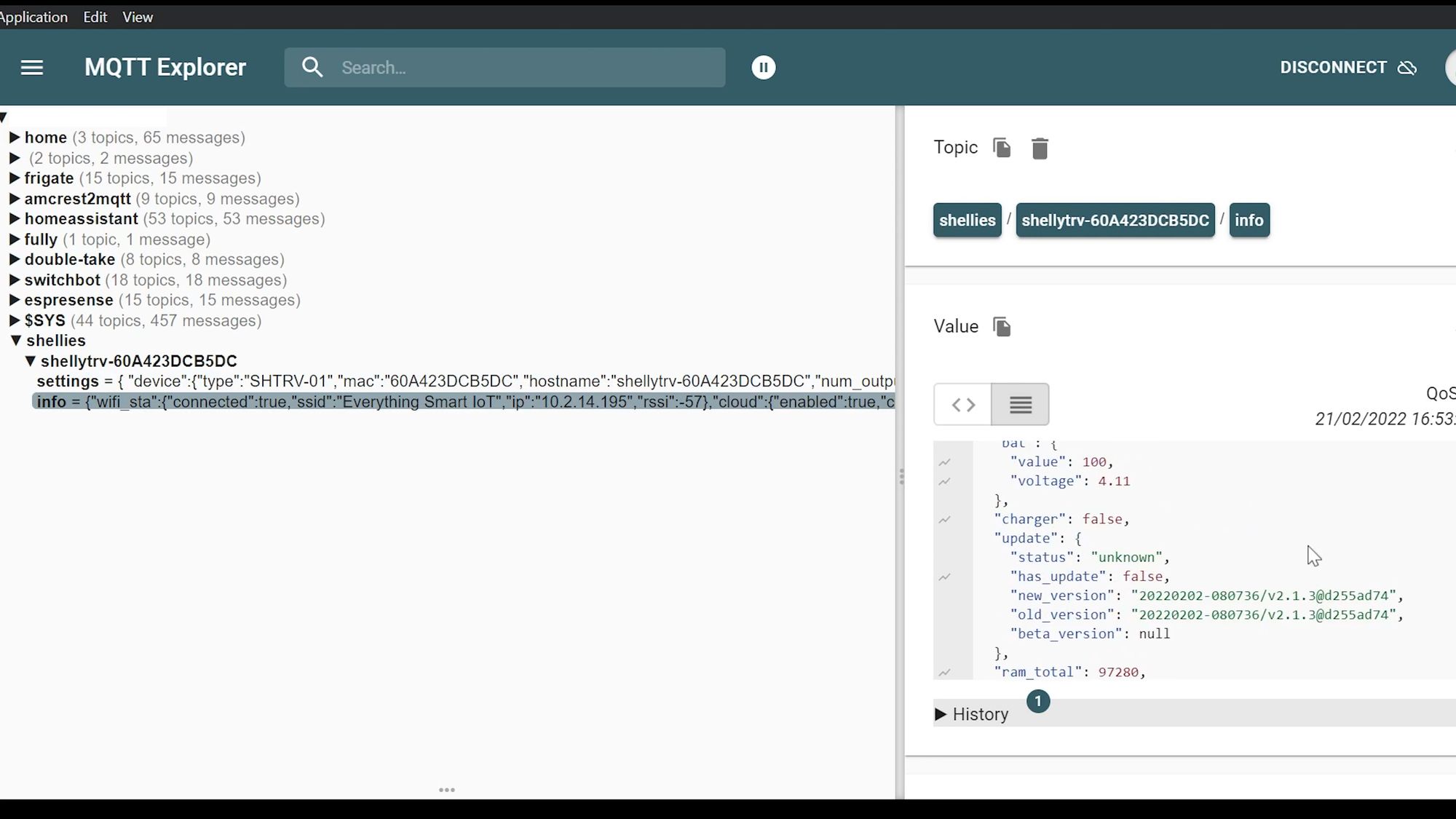This screenshot has width=1456, height=819.
Task: Collapse the root tree node
Action: coord(4,117)
